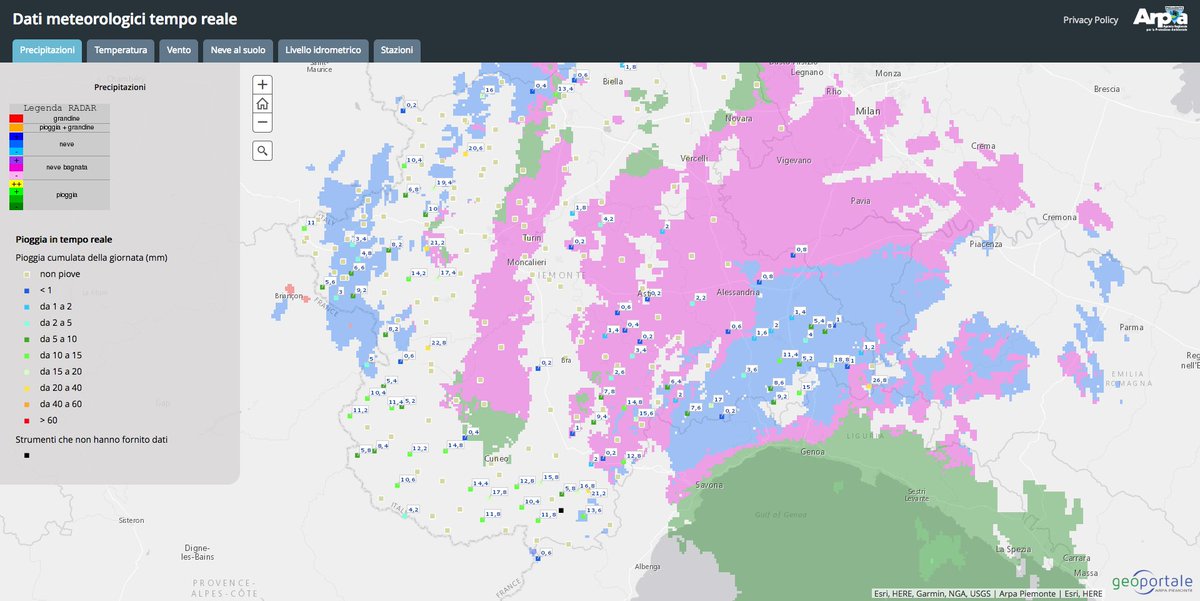Click the 'Dati meteorologici tempo reale' title
Image resolution: width=1200 pixels, height=601 pixels.
coord(124,19)
